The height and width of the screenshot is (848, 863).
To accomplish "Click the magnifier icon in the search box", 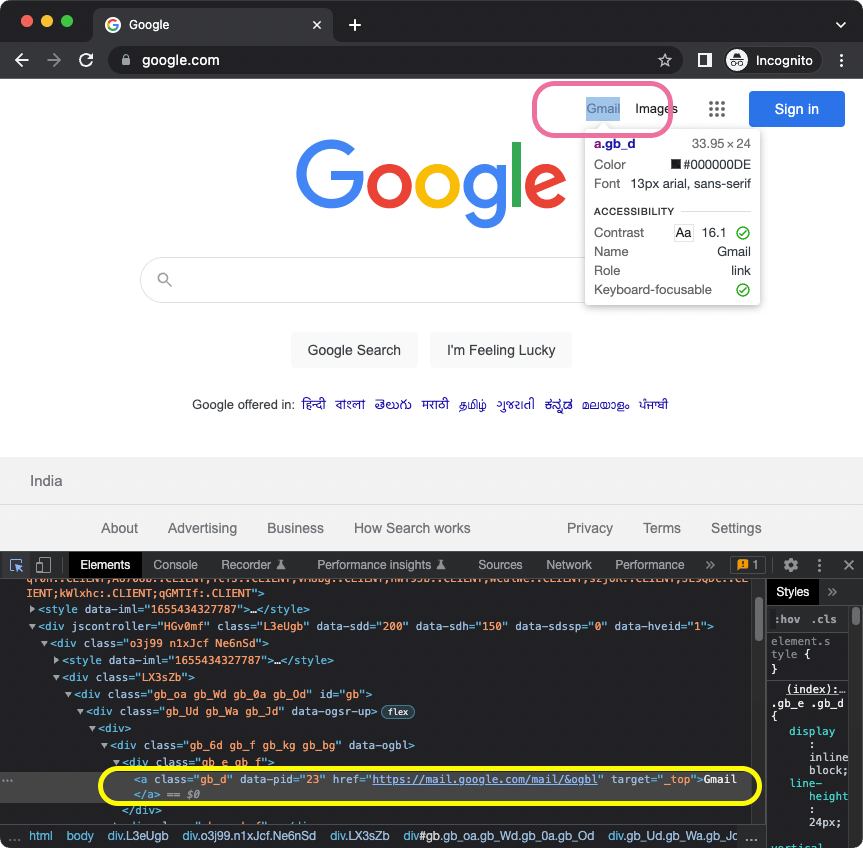I will click(165, 280).
